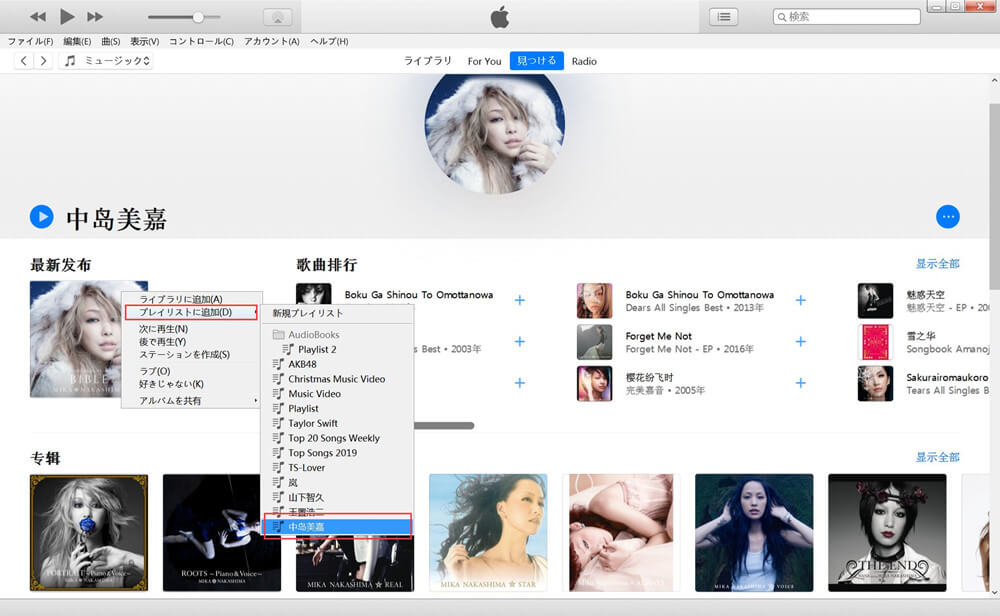Click 显示全部 link for 专辑
Screen dimensions: 1000x616
tap(938, 457)
